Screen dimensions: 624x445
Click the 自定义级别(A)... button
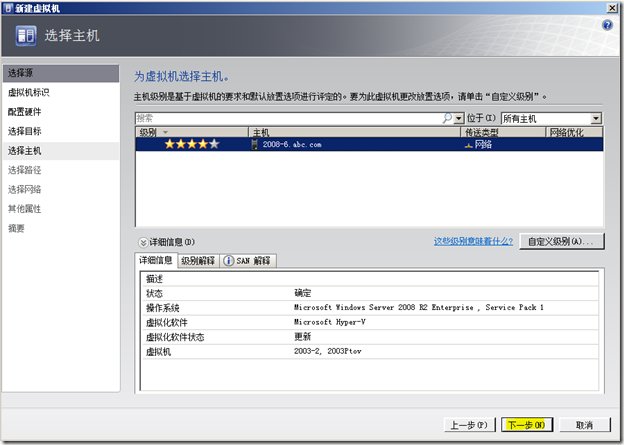562,241
